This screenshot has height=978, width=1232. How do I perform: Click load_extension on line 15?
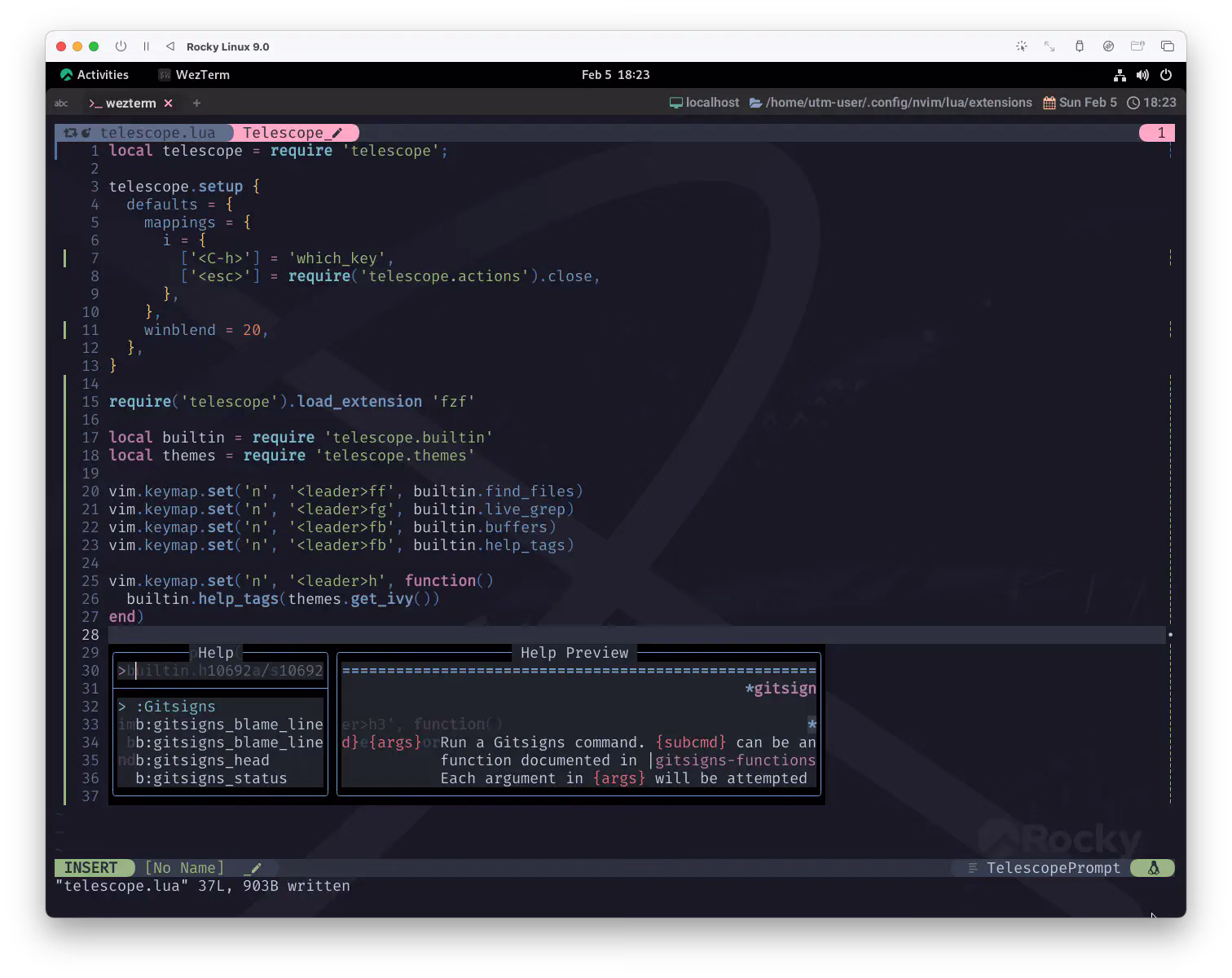pyautogui.click(x=359, y=402)
